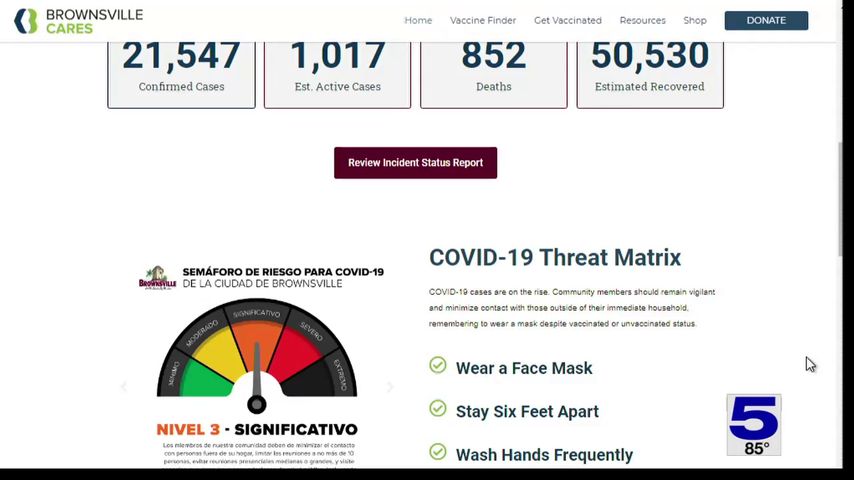Screen dimensions: 854x480
Task: Click the gauge needle pivot
Action: coord(257,405)
